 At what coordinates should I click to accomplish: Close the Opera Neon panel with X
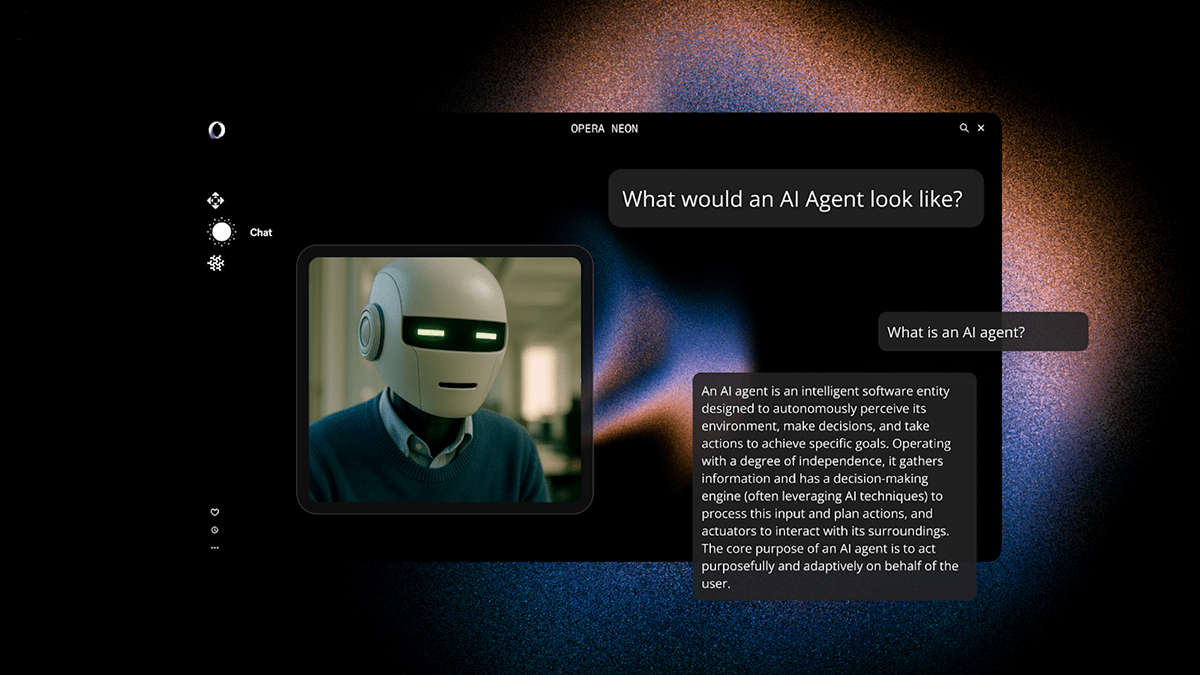pyautogui.click(x=981, y=128)
